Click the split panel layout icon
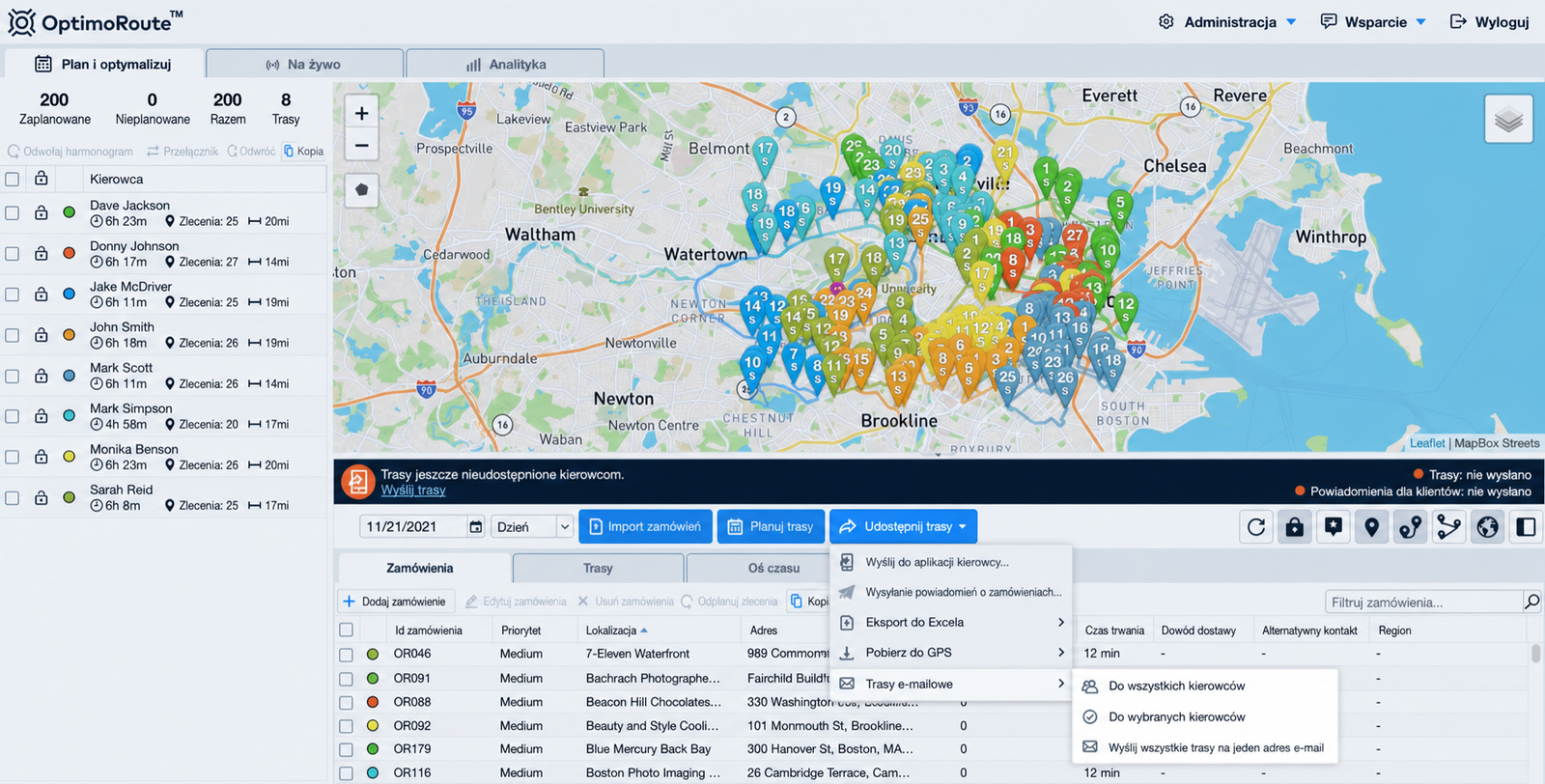 point(1527,527)
